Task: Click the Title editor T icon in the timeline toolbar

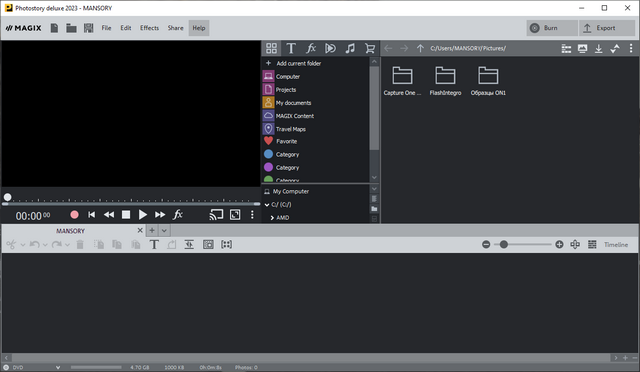Action: (154, 245)
